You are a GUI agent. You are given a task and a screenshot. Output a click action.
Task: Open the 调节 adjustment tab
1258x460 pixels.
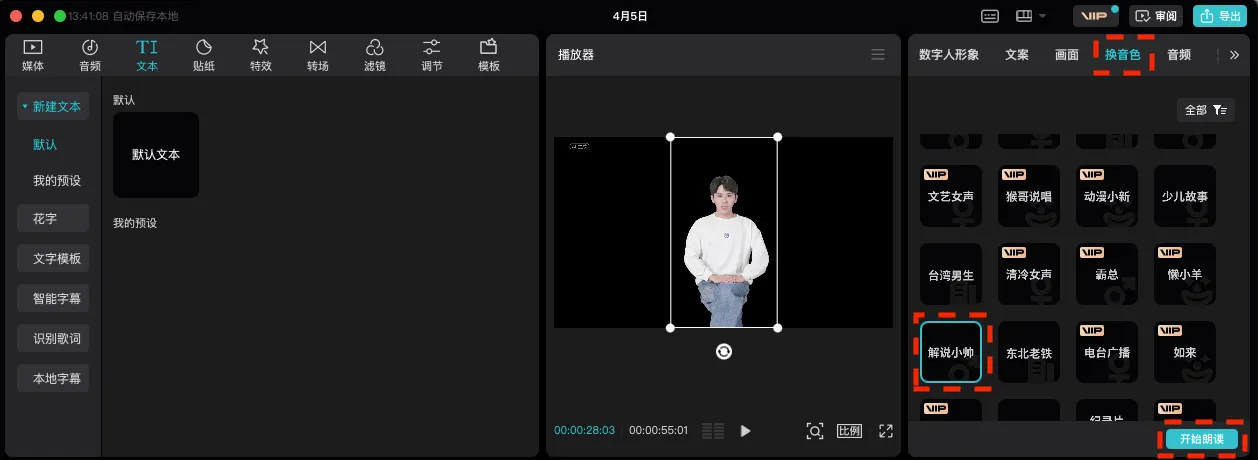(432, 55)
